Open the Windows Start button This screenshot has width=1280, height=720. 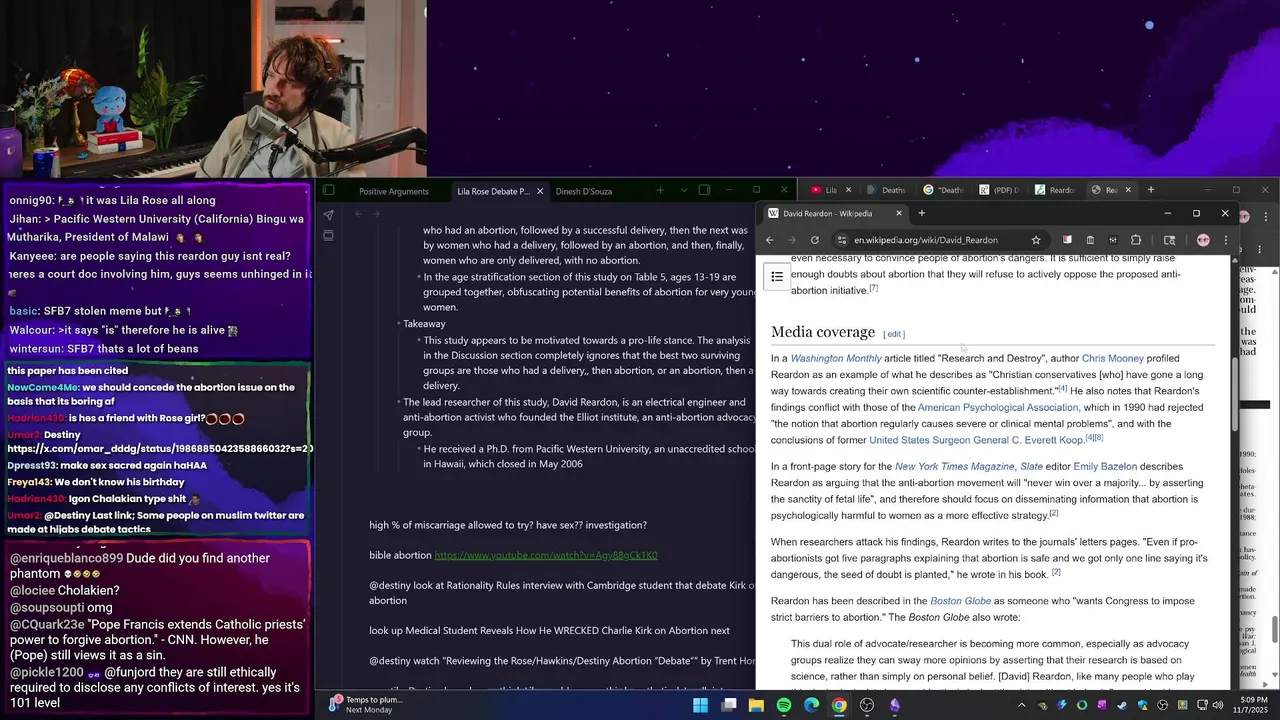[x=701, y=705]
